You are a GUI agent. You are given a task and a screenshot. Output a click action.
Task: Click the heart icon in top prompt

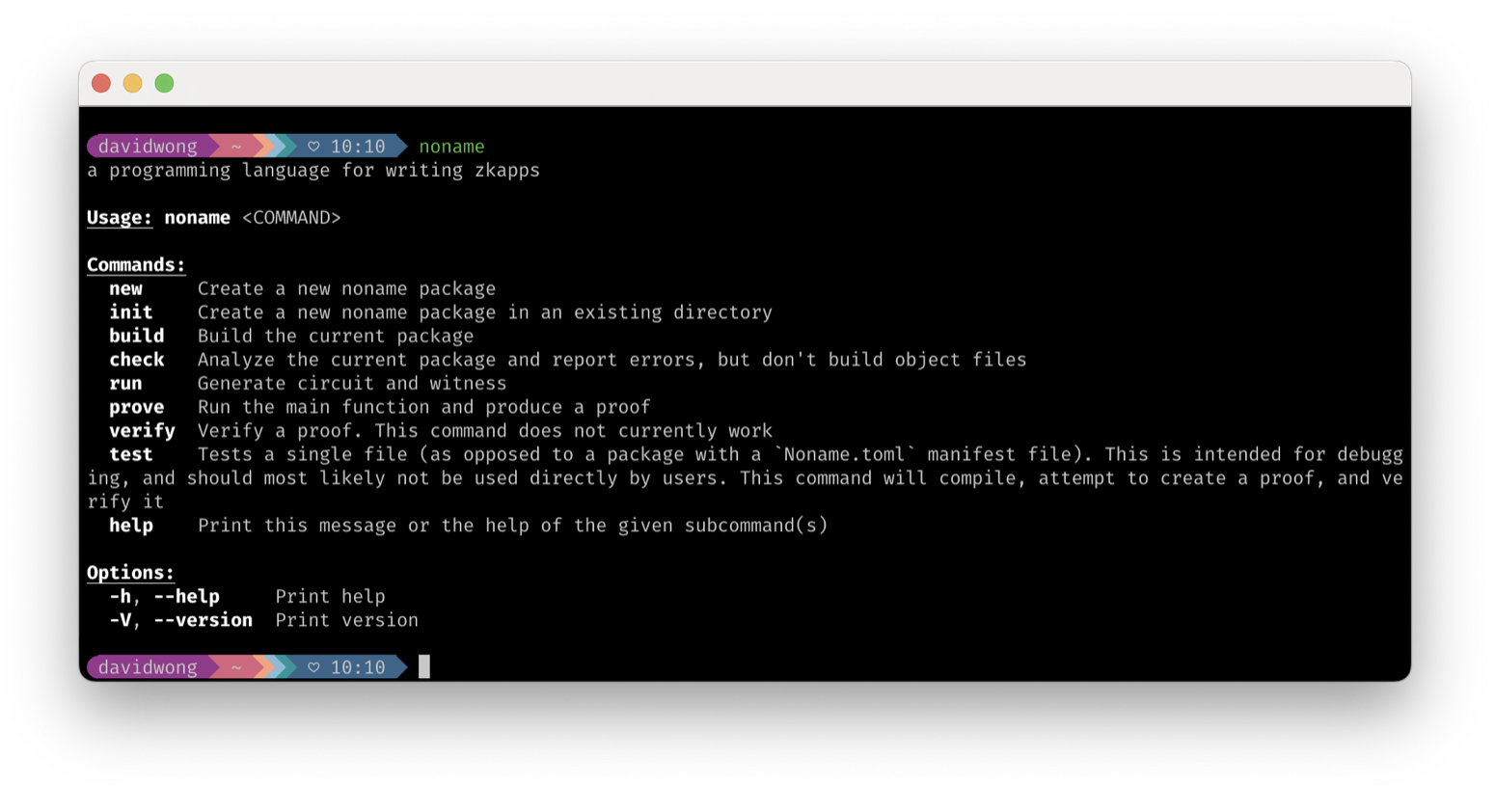pos(313,147)
